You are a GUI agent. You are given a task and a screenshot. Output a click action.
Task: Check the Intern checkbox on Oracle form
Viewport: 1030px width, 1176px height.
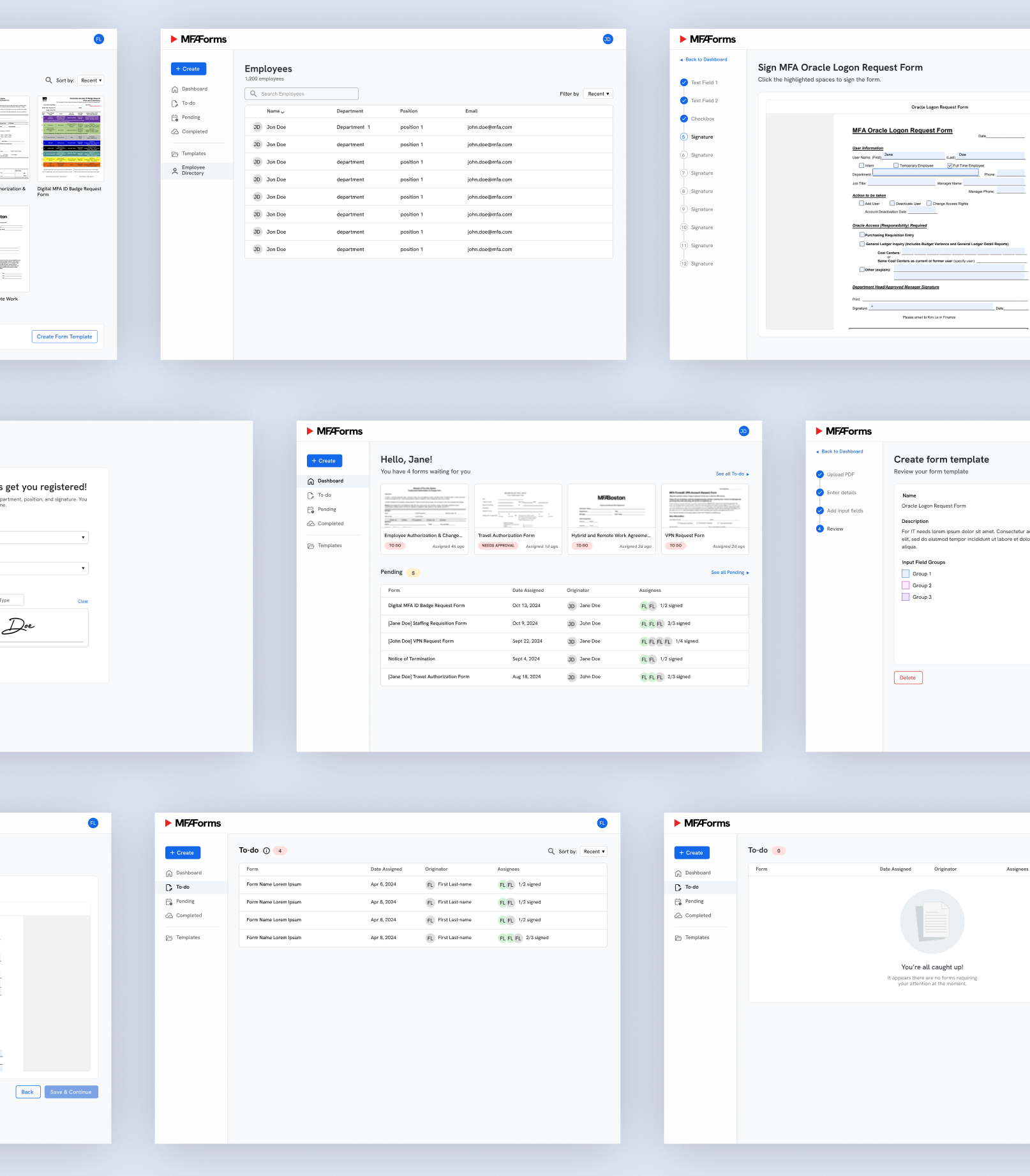coord(861,165)
